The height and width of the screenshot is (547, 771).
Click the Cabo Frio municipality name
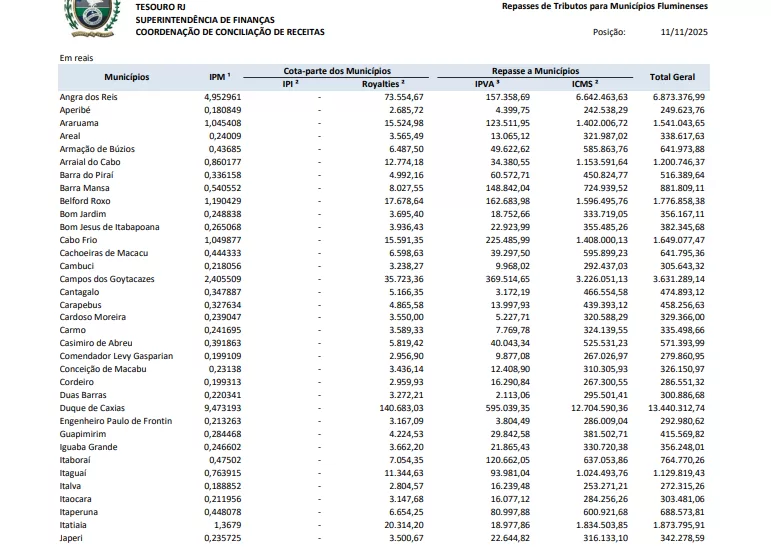click(79, 240)
